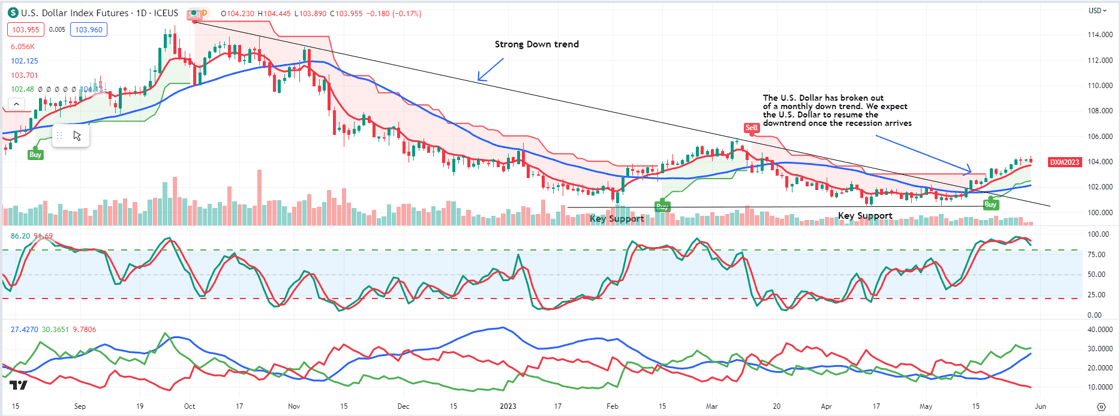Image resolution: width=1120 pixels, height=416 pixels.
Task: Select the Key Support label under February Buy
Action: (x=617, y=218)
